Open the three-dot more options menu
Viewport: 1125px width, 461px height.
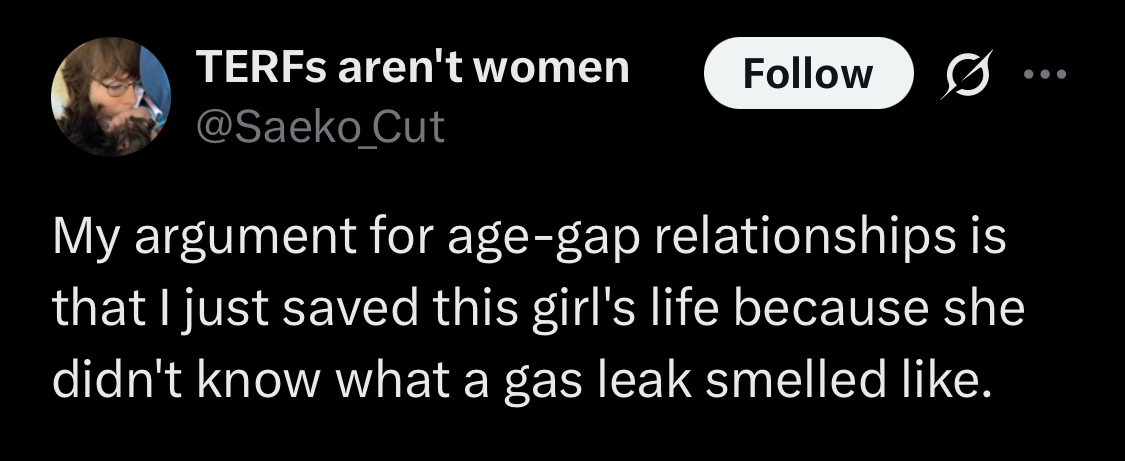coord(1045,74)
